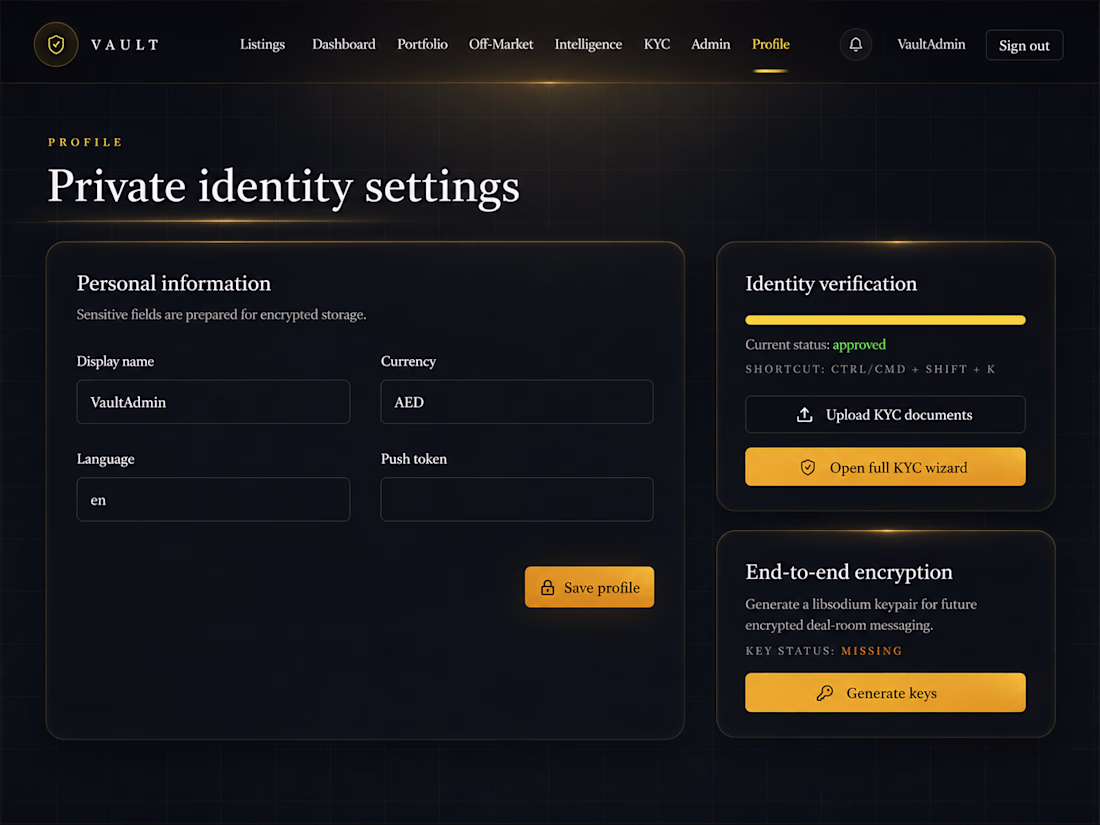Click the Sign out button
This screenshot has width=1100, height=825.
click(1024, 45)
